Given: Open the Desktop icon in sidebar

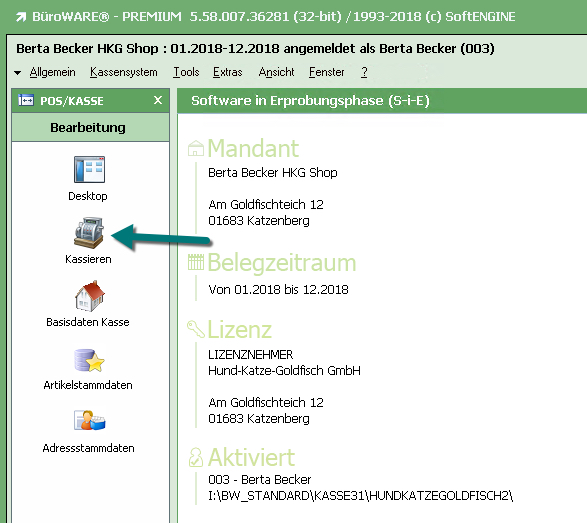Looking at the screenshot, I should pyautogui.click(x=89, y=170).
